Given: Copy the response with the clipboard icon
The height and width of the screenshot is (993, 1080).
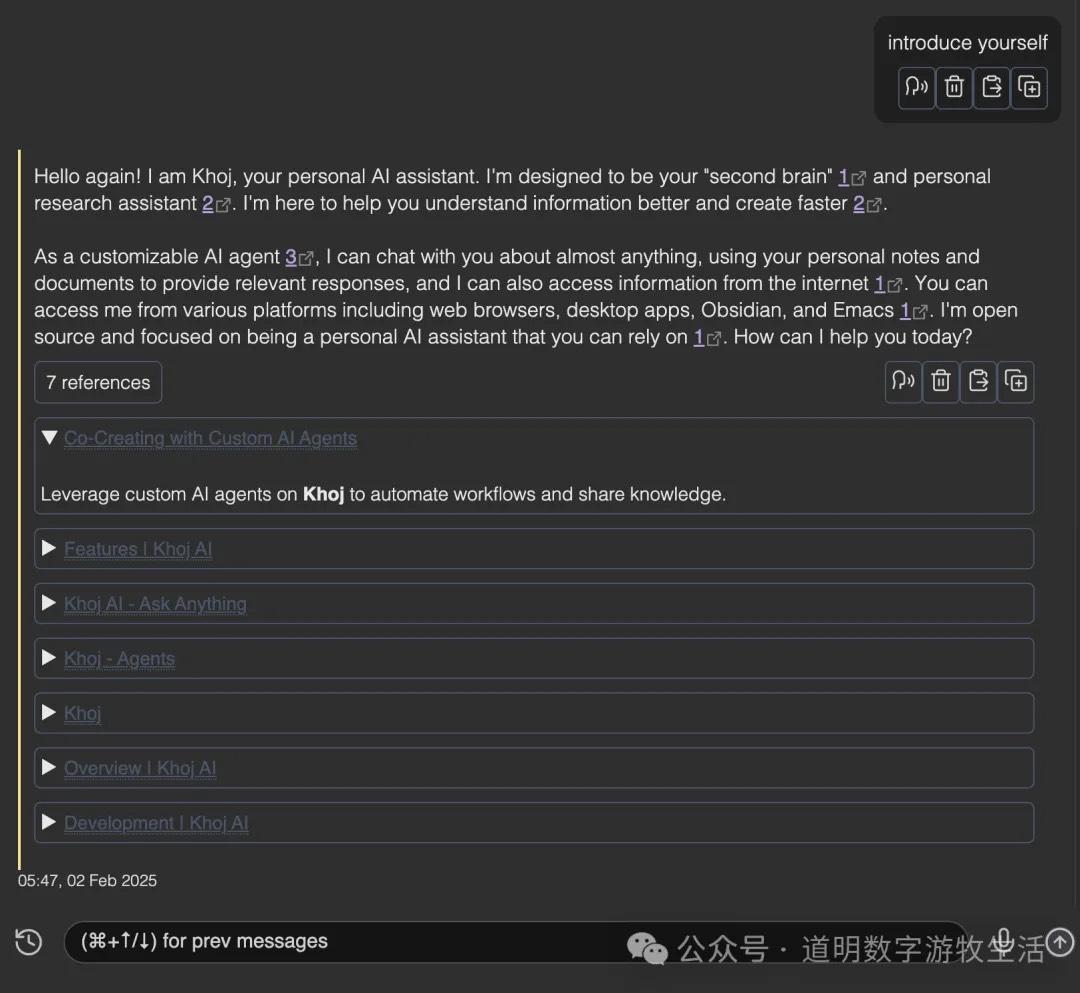Looking at the screenshot, I should pos(978,381).
